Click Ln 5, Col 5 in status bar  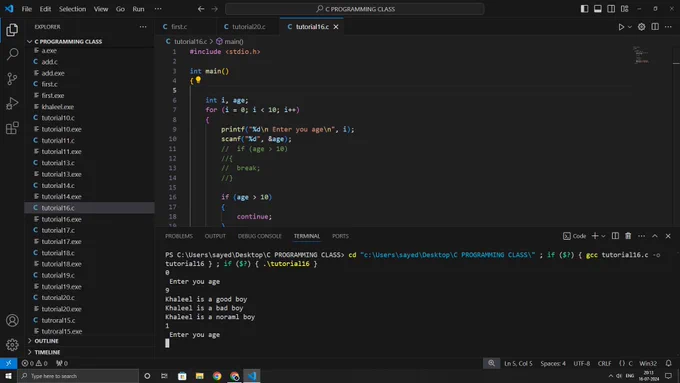tap(518, 363)
